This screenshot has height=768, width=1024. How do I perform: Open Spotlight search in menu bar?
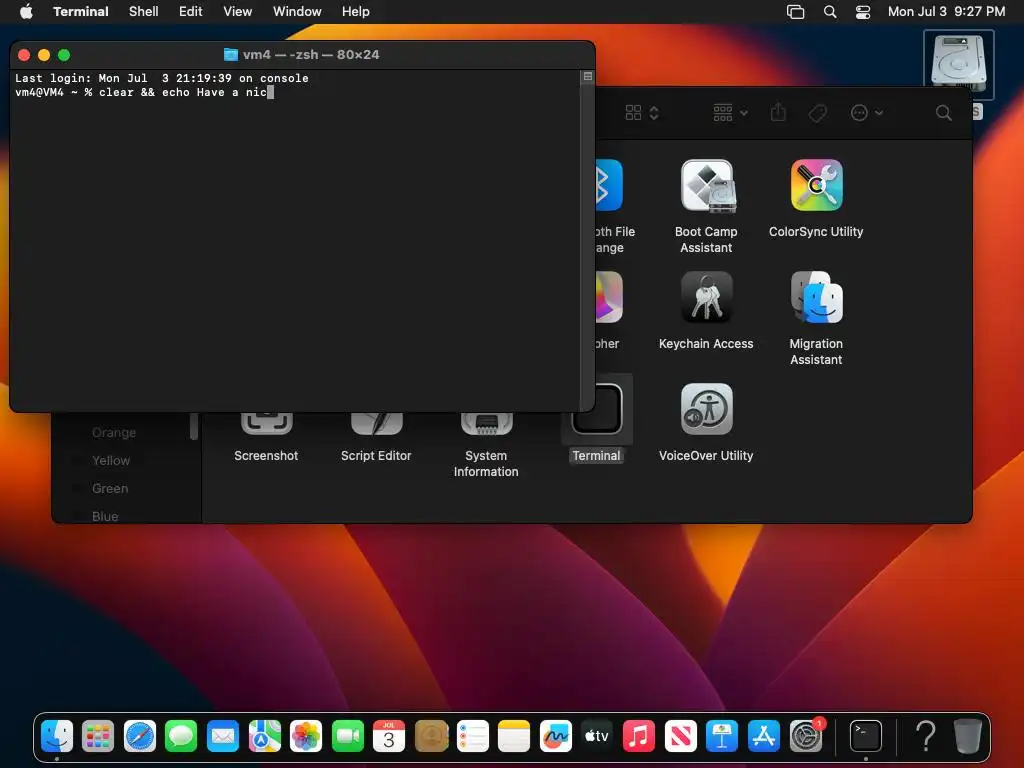coord(830,11)
